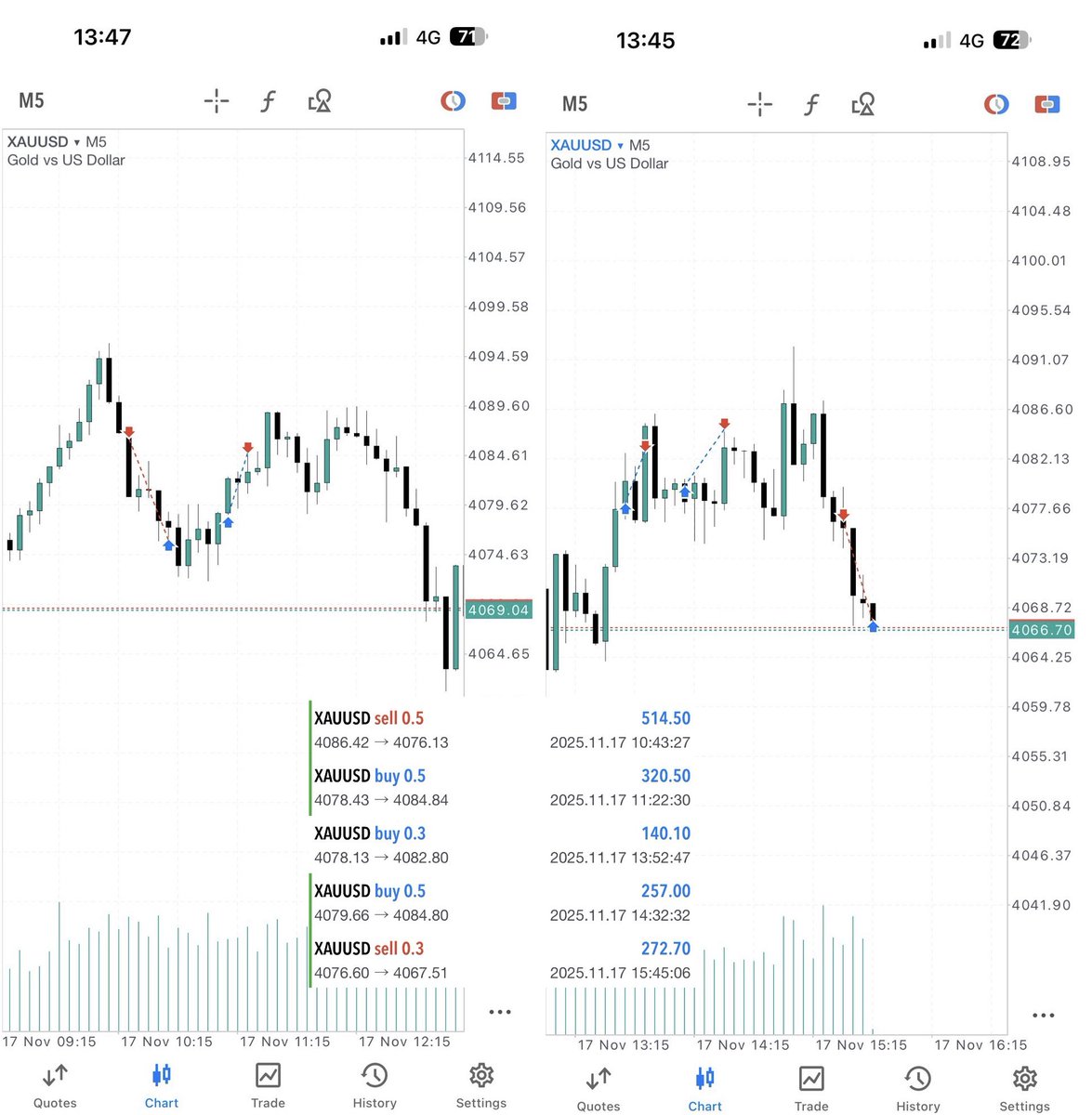This screenshot has width=1092, height=1115.
Task: Activate crosshair tool in right chart toolbar
Action: point(760,104)
